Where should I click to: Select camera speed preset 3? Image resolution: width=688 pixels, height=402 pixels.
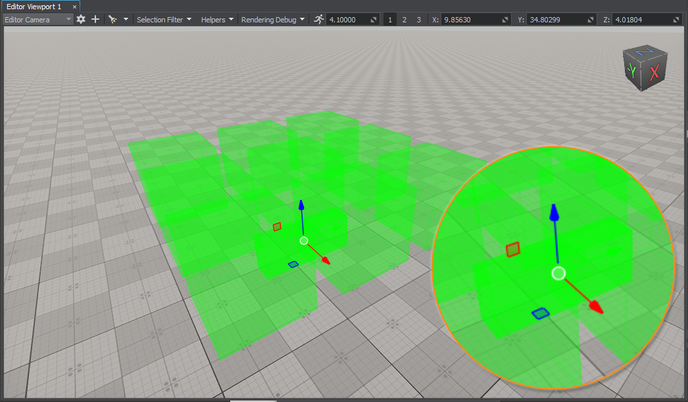(x=418, y=19)
